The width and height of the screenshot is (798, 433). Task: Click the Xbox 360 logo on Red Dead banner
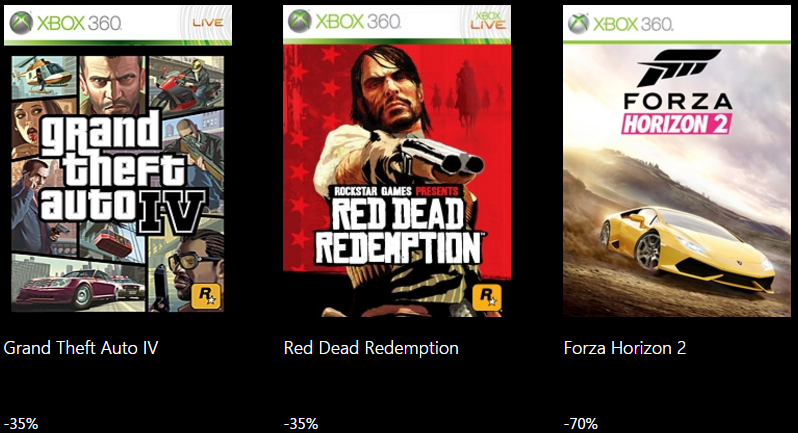tap(345, 21)
